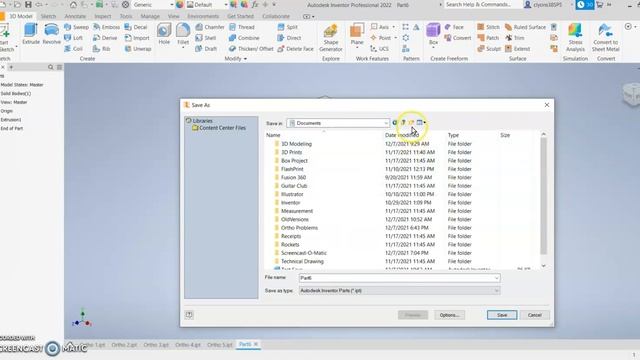Open the Manage ribbon tab
This screenshot has height=360, width=640.
pos(150,16)
